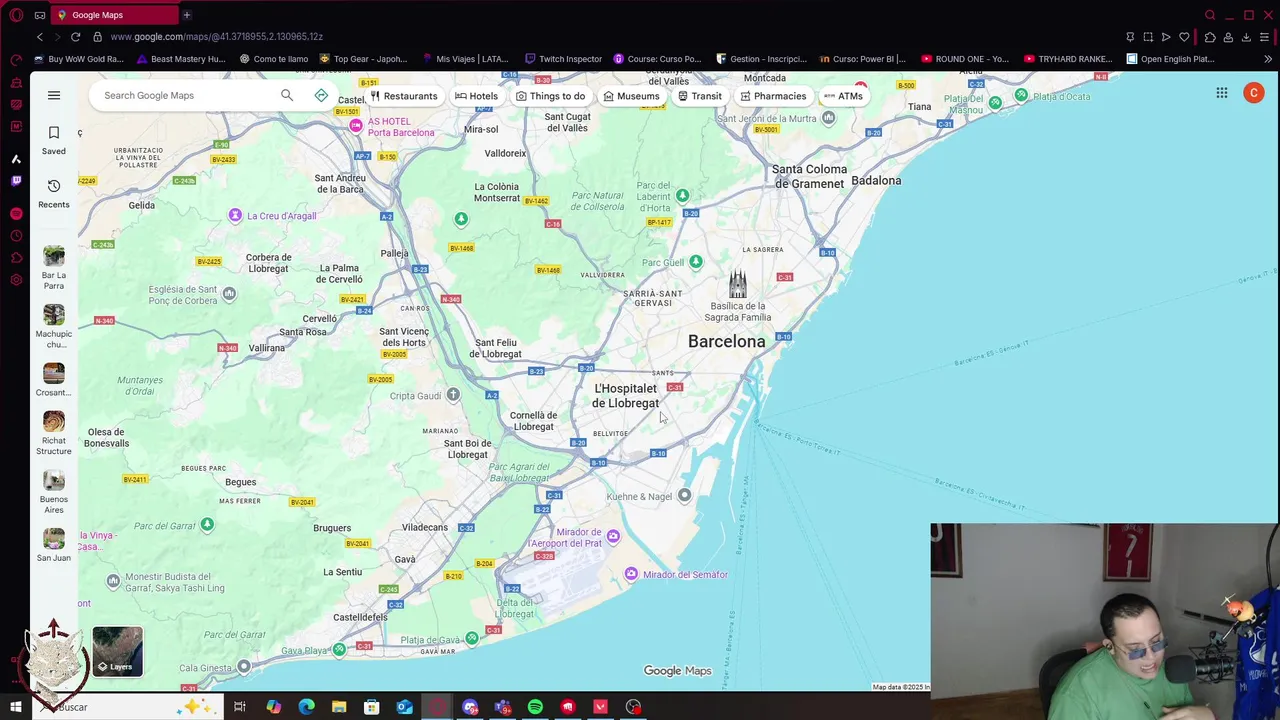Open 'Como te llamo' bookmark
1280x720 pixels.
click(274, 59)
